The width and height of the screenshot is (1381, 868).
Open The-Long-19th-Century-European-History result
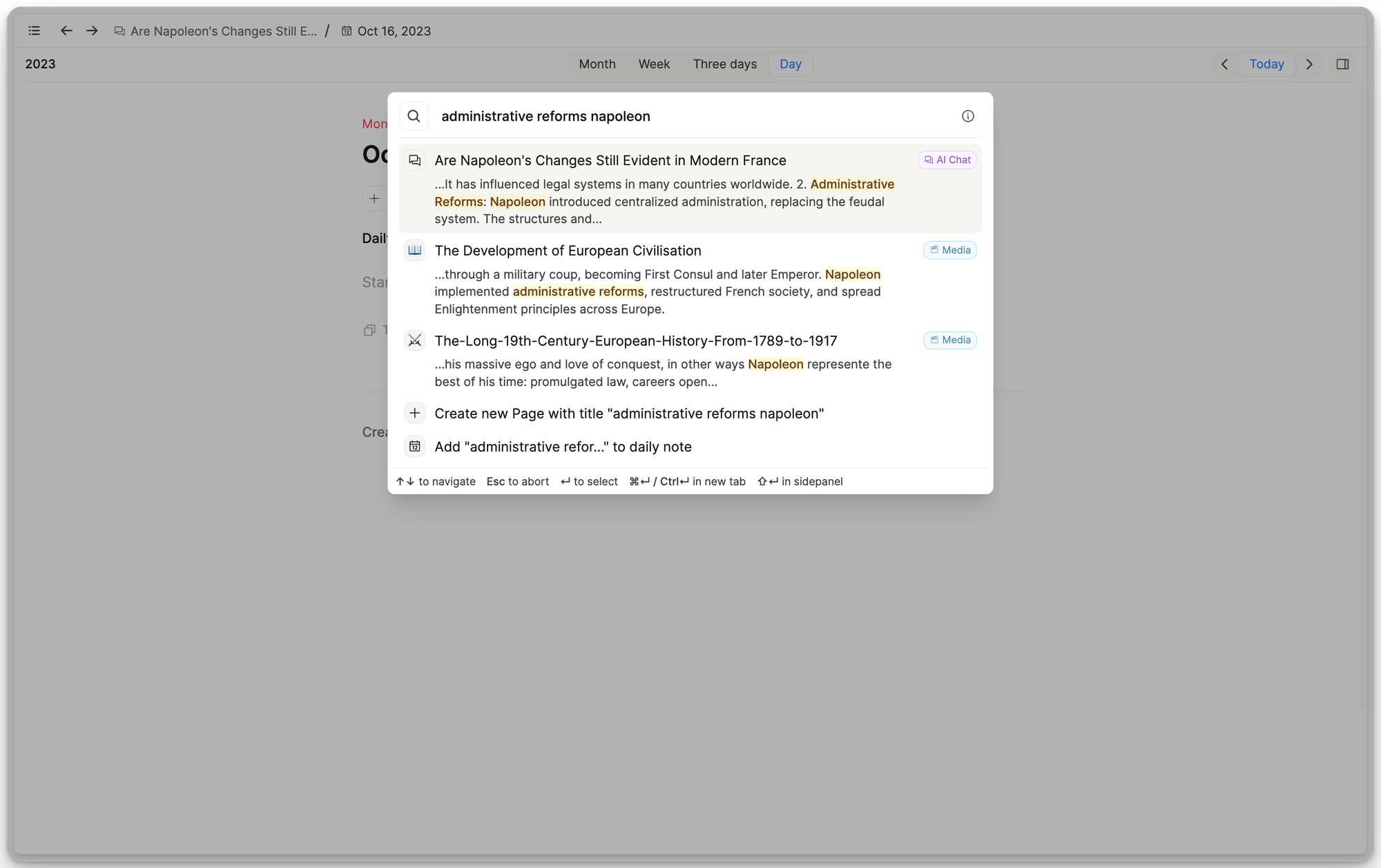click(690, 360)
